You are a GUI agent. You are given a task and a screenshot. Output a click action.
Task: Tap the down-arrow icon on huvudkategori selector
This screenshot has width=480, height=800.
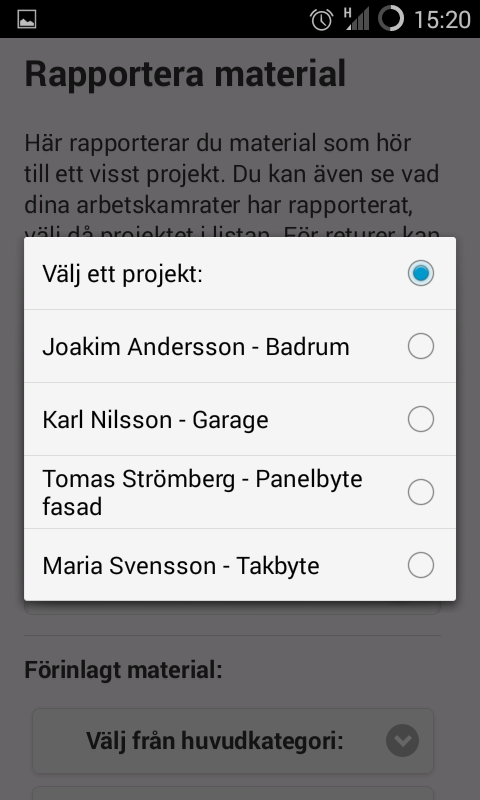(402, 740)
